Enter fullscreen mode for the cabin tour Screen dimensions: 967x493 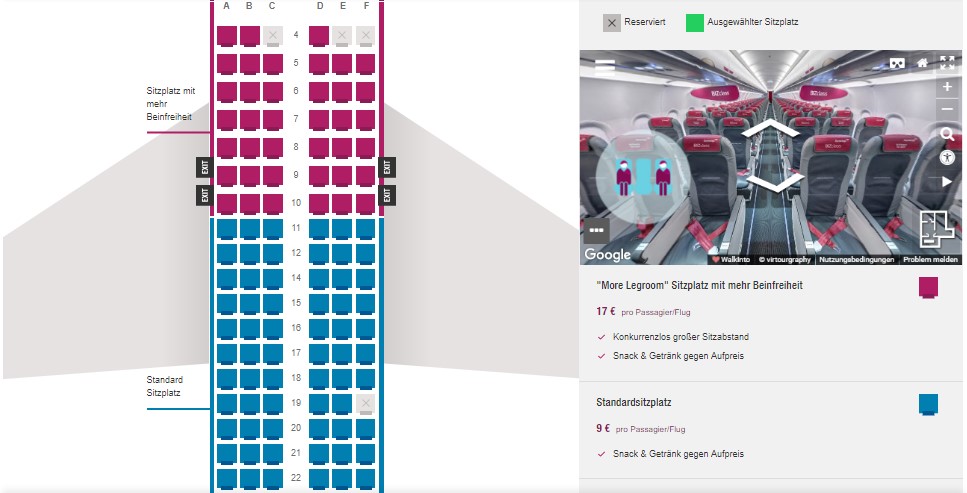pos(947,63)
